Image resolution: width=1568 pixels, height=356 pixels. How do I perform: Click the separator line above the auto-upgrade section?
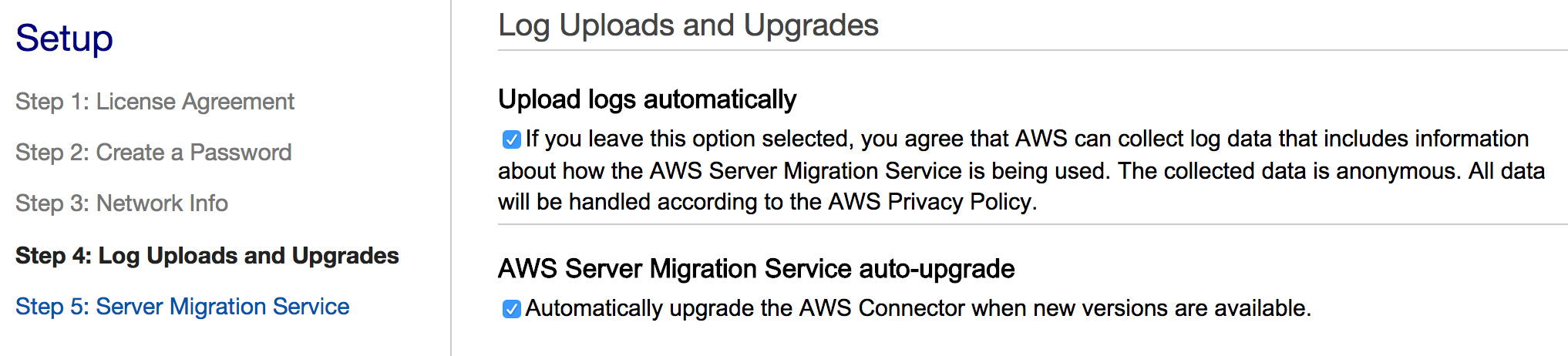click(x=1031, y=224)
